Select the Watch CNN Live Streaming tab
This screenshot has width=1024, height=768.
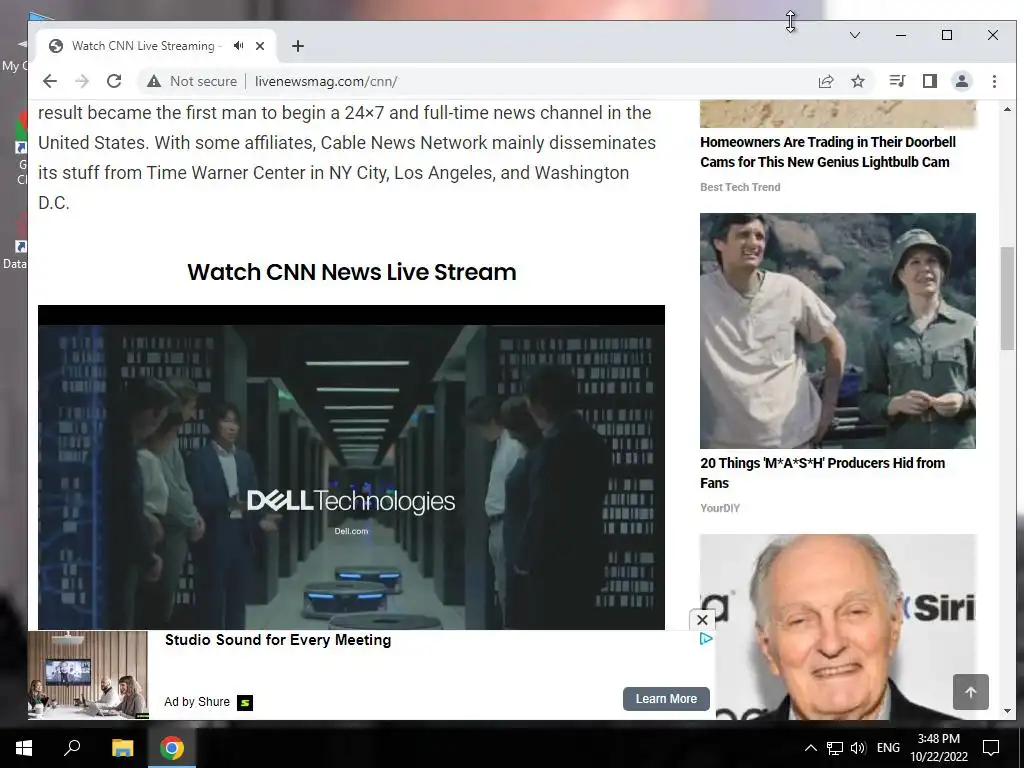pyautogui.click(x=143, y=46)
